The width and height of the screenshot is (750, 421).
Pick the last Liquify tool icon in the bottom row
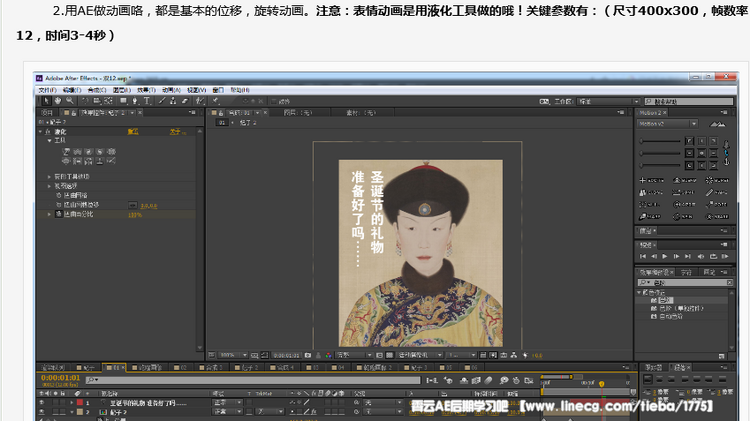(x=111, y=161)
